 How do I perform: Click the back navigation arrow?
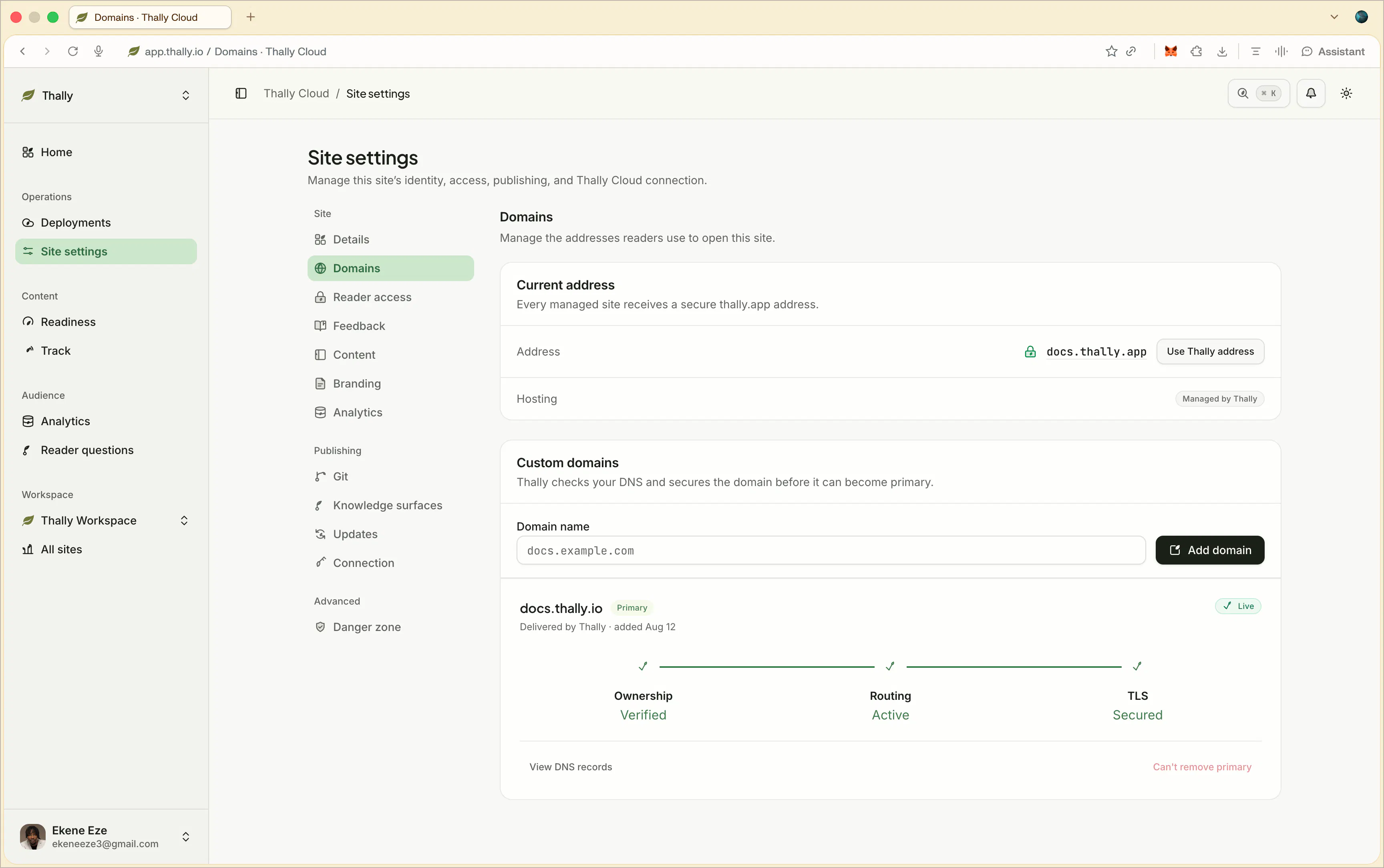pyautogui.click(x=23, y=52)
